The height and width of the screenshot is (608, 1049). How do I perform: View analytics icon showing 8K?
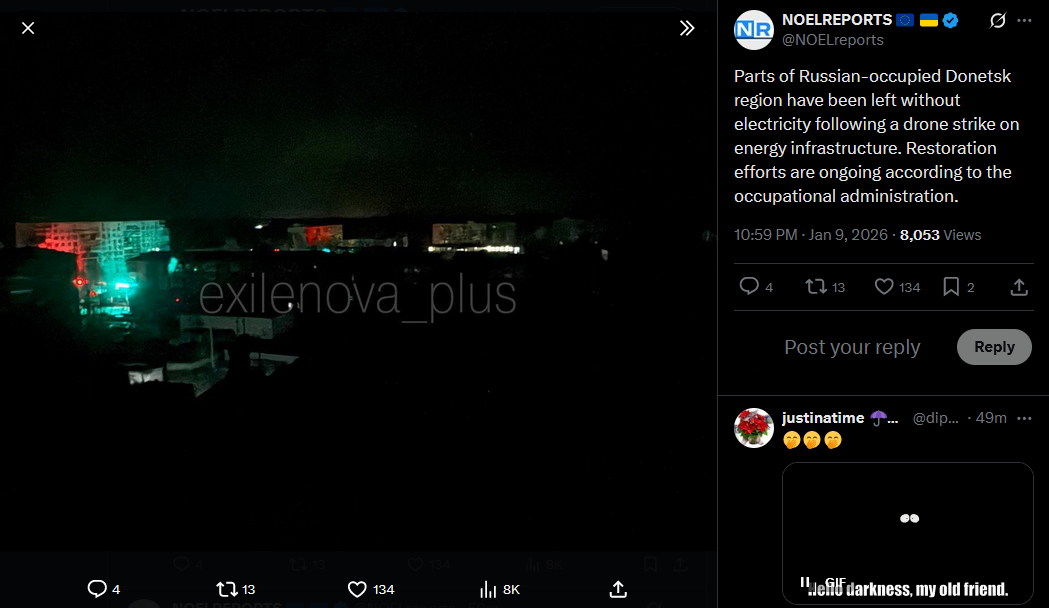488,589
